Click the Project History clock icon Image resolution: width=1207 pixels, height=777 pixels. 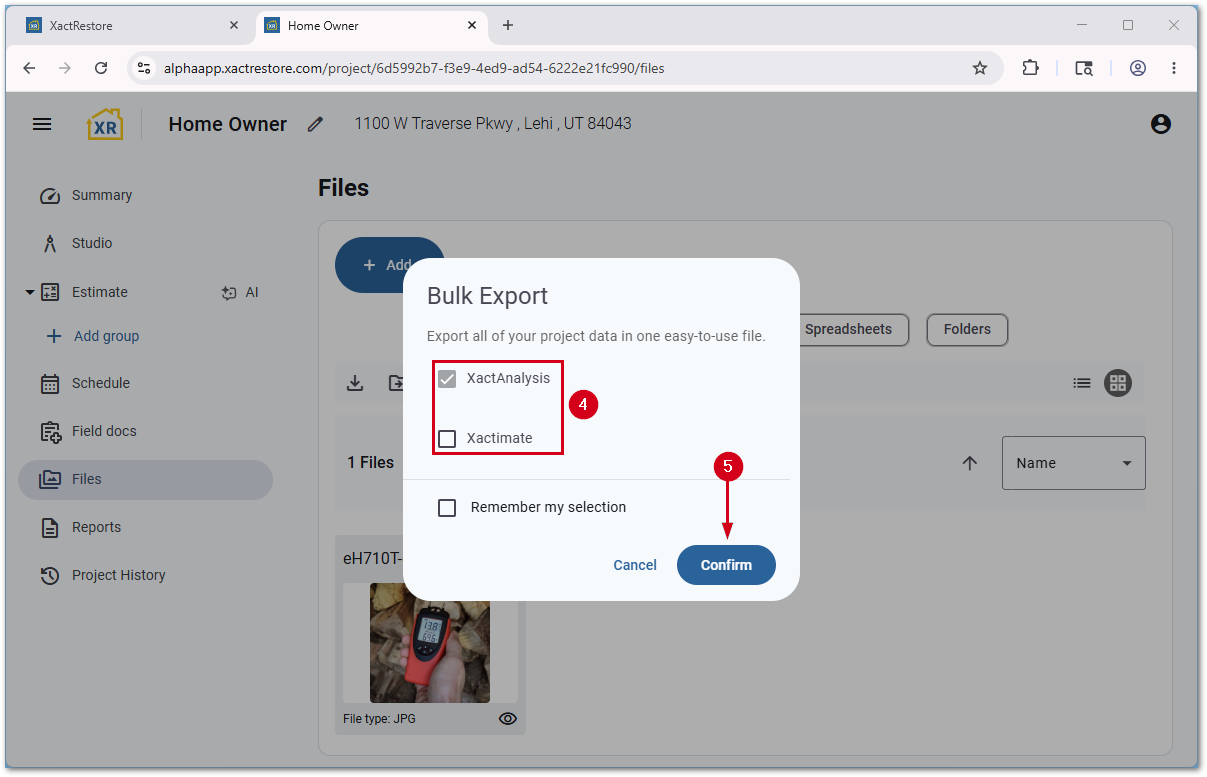(50, 576)
